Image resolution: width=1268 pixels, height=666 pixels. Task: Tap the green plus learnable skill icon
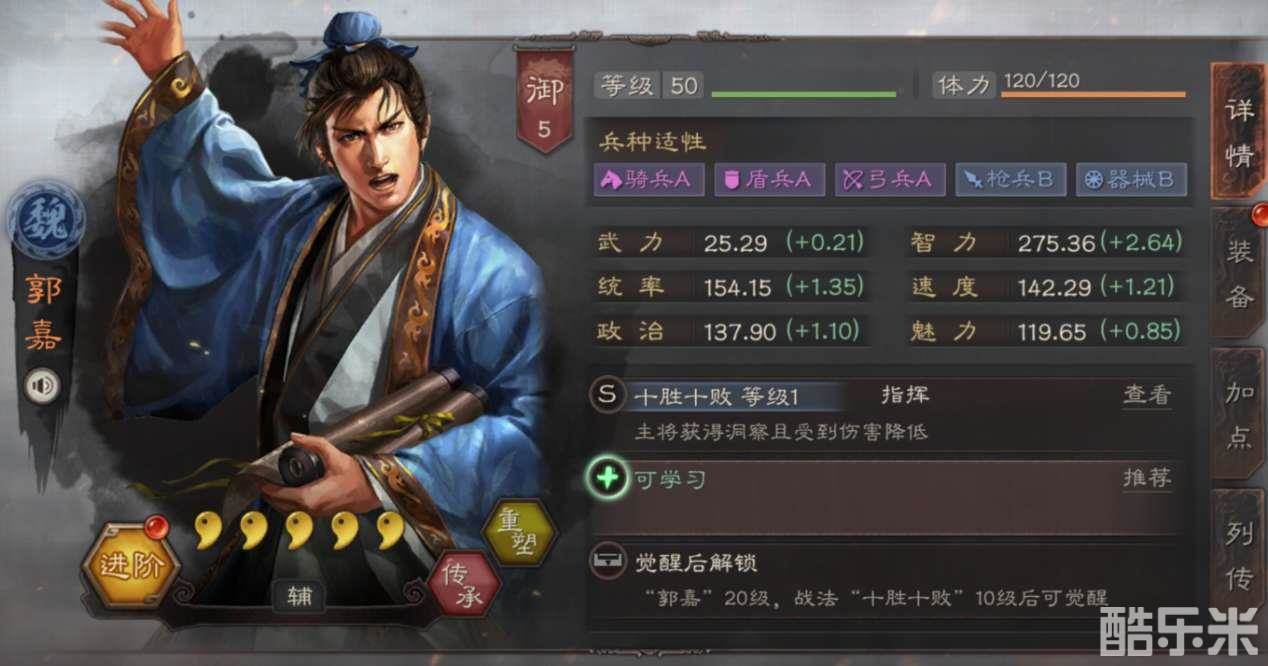[607, 478]
